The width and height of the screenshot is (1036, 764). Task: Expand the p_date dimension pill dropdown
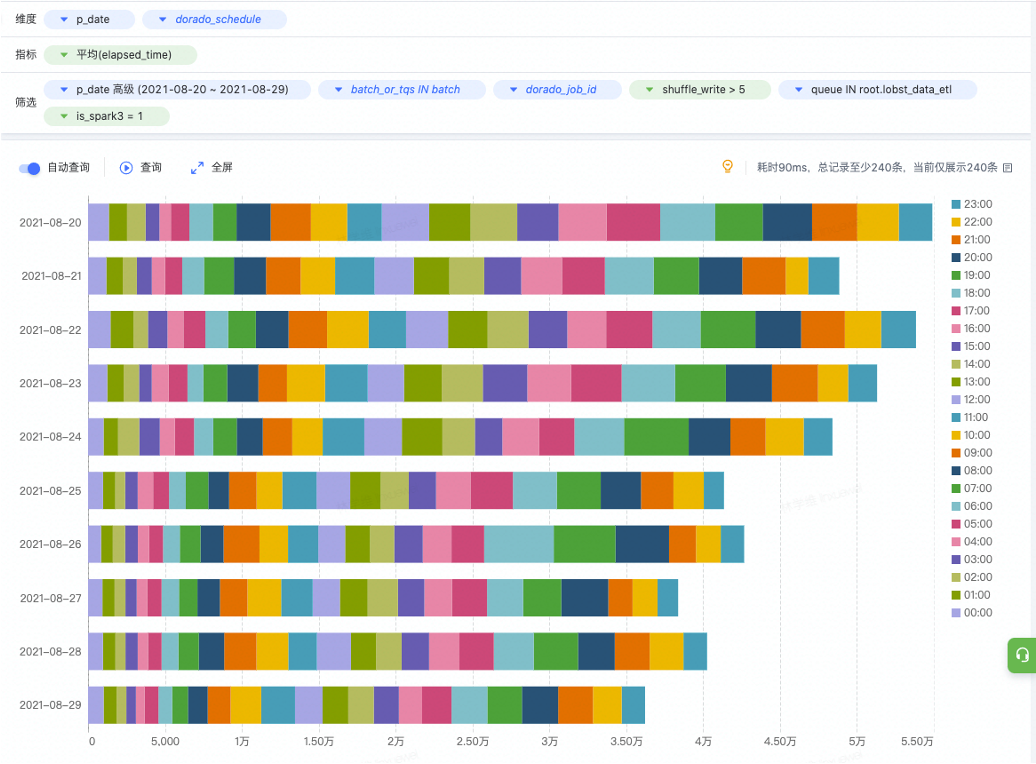[64, 20]
